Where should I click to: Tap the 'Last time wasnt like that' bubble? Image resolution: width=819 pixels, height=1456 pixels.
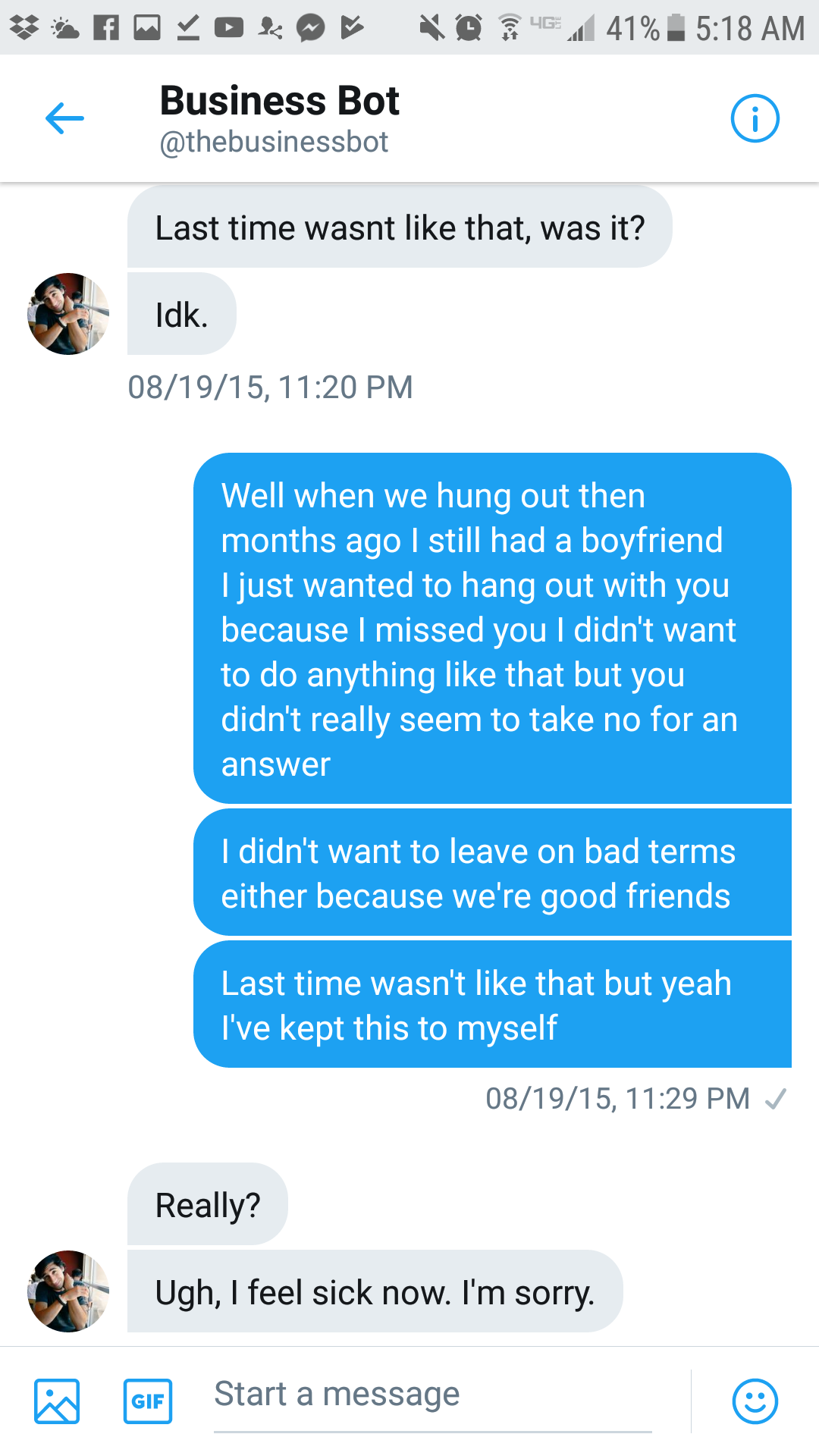(x=400, y=227)
